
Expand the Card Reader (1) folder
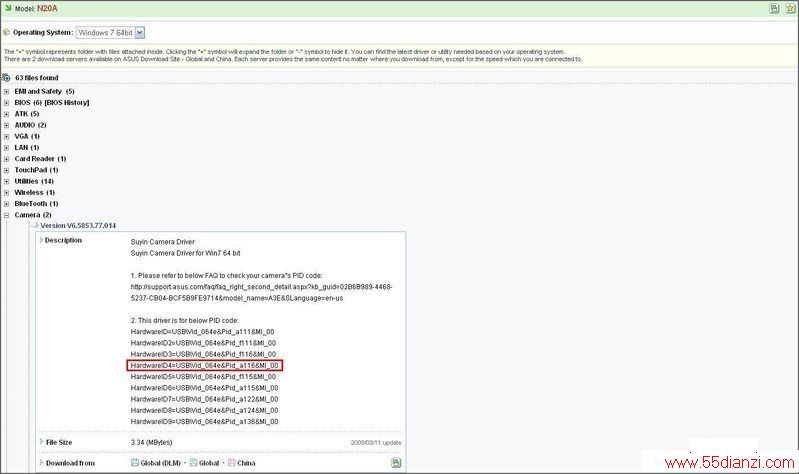click(7, 159)
